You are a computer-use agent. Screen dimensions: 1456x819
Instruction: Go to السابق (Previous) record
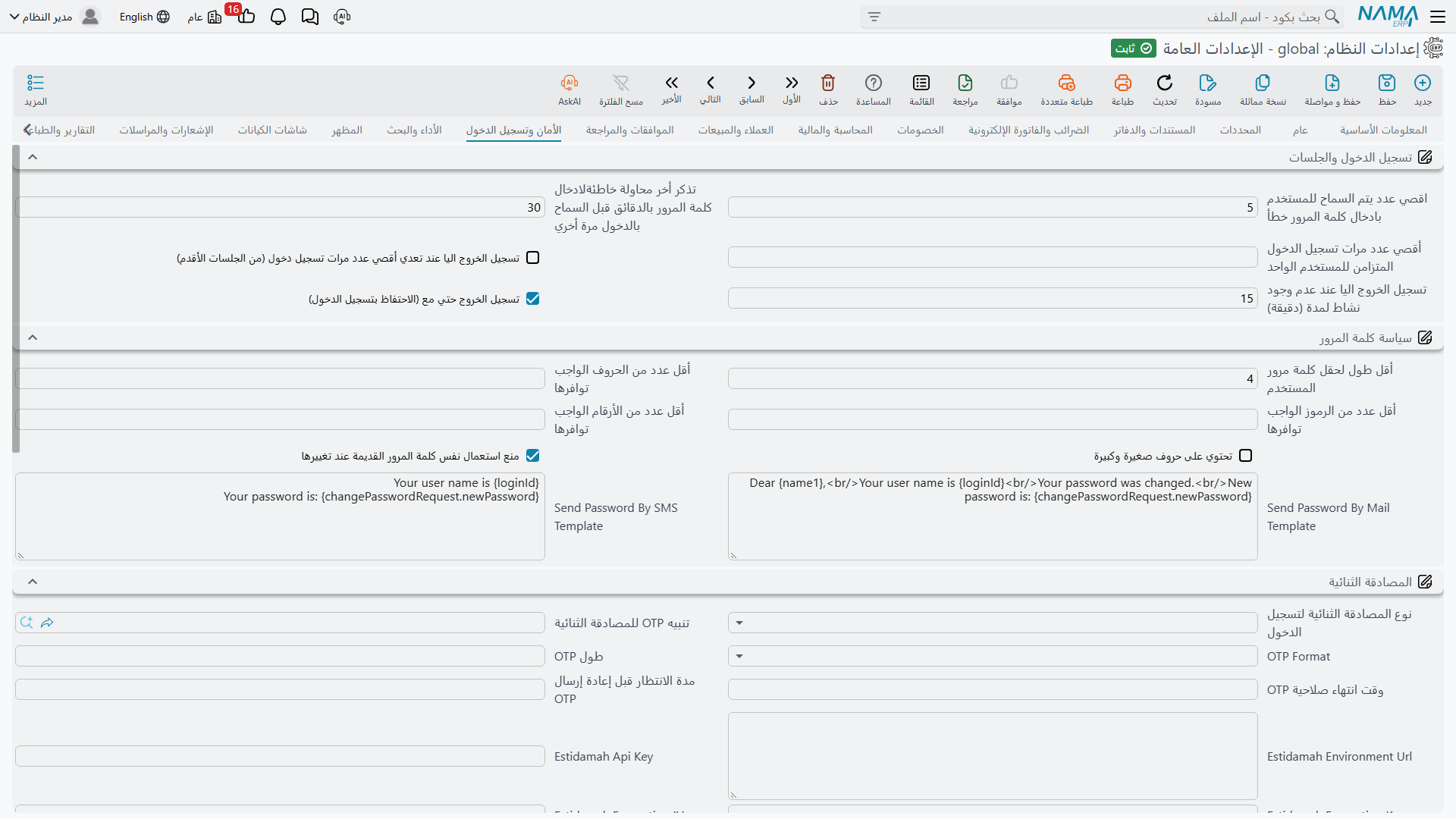[752, 83]
